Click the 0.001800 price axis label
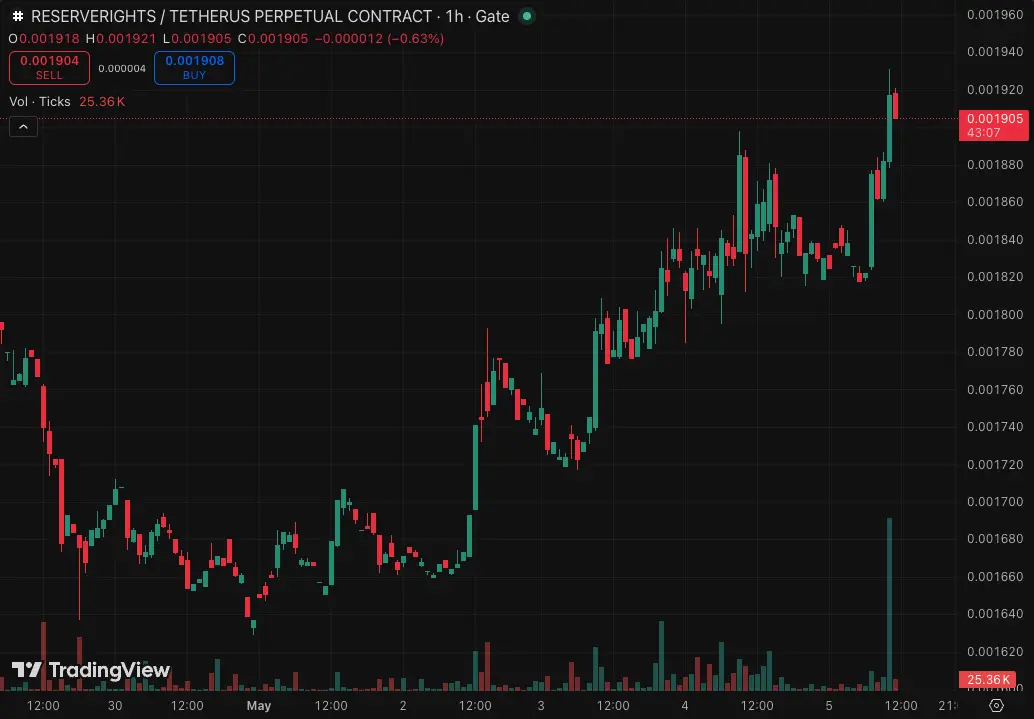 pos(995,314)
